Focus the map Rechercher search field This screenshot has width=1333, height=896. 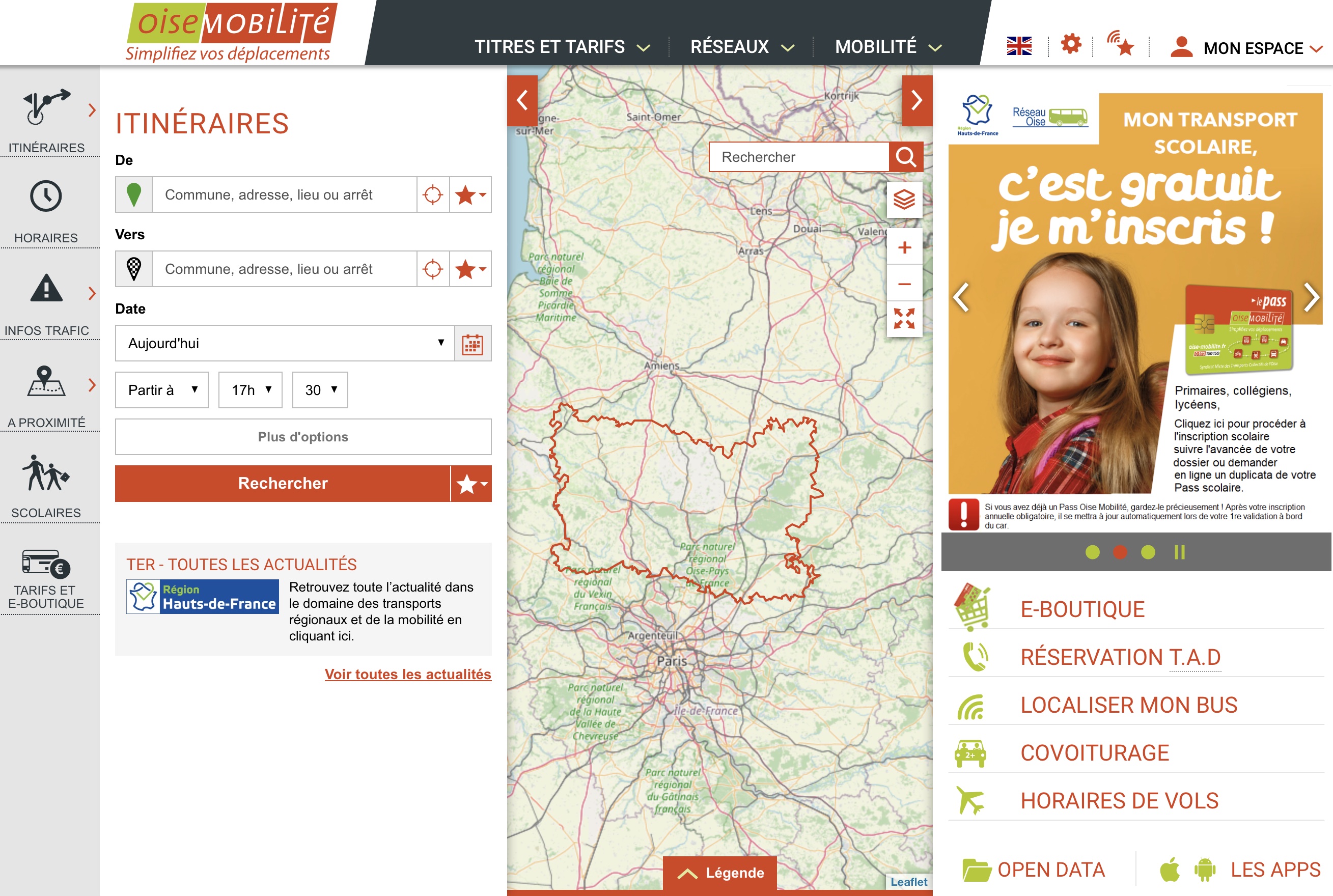click(799, 157)
